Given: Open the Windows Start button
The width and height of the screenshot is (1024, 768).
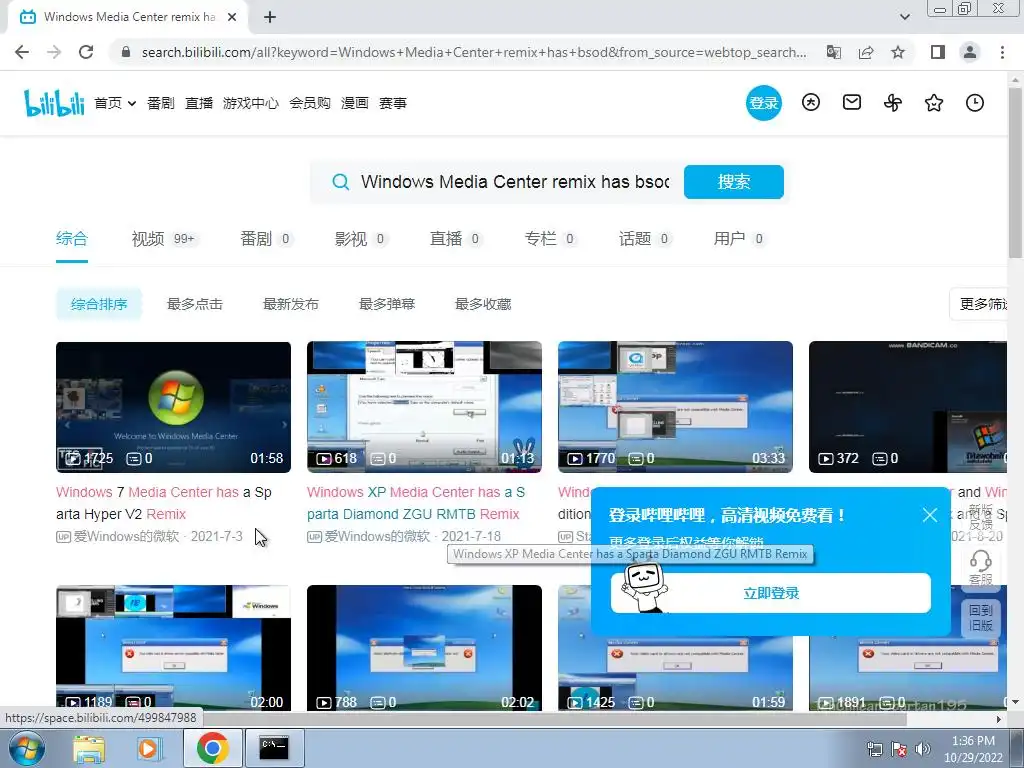Looking at the screenshot, I should click(27, 748).
